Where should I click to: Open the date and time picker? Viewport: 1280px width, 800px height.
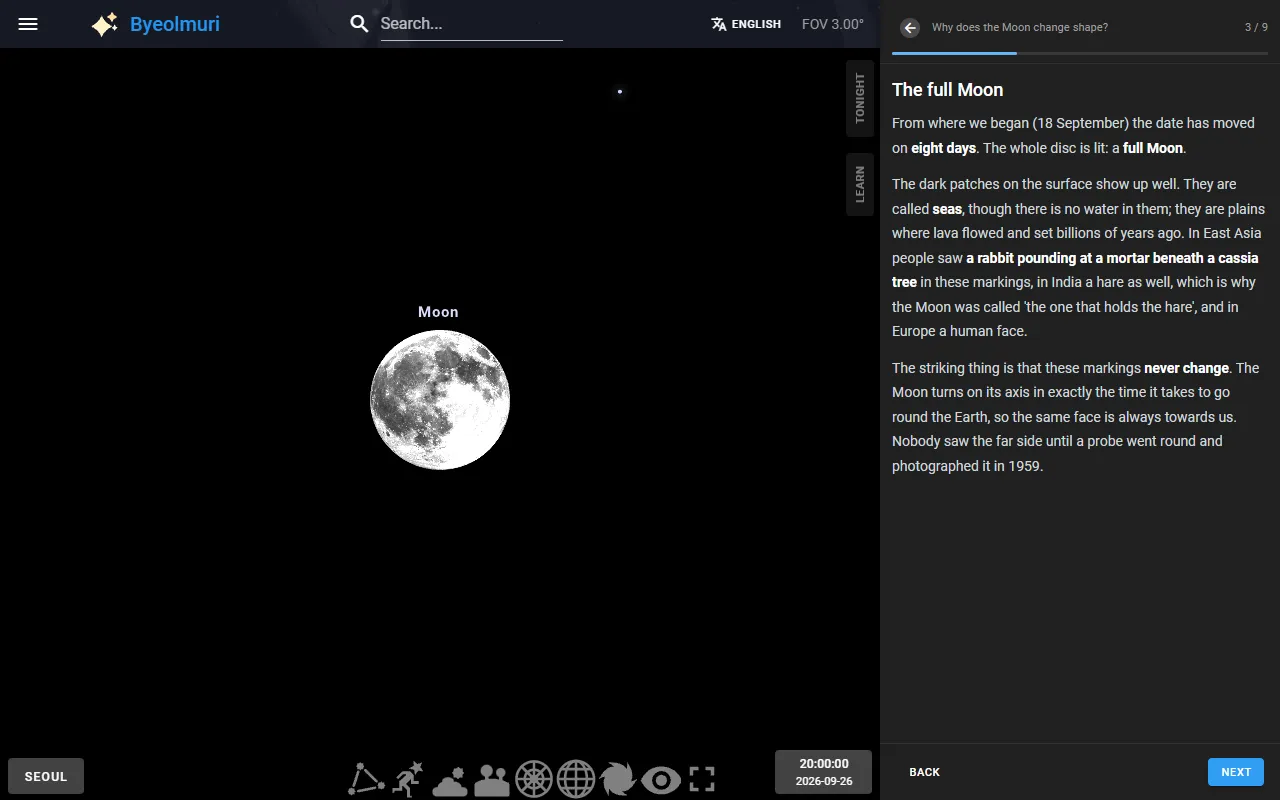[x=824, y=772]
